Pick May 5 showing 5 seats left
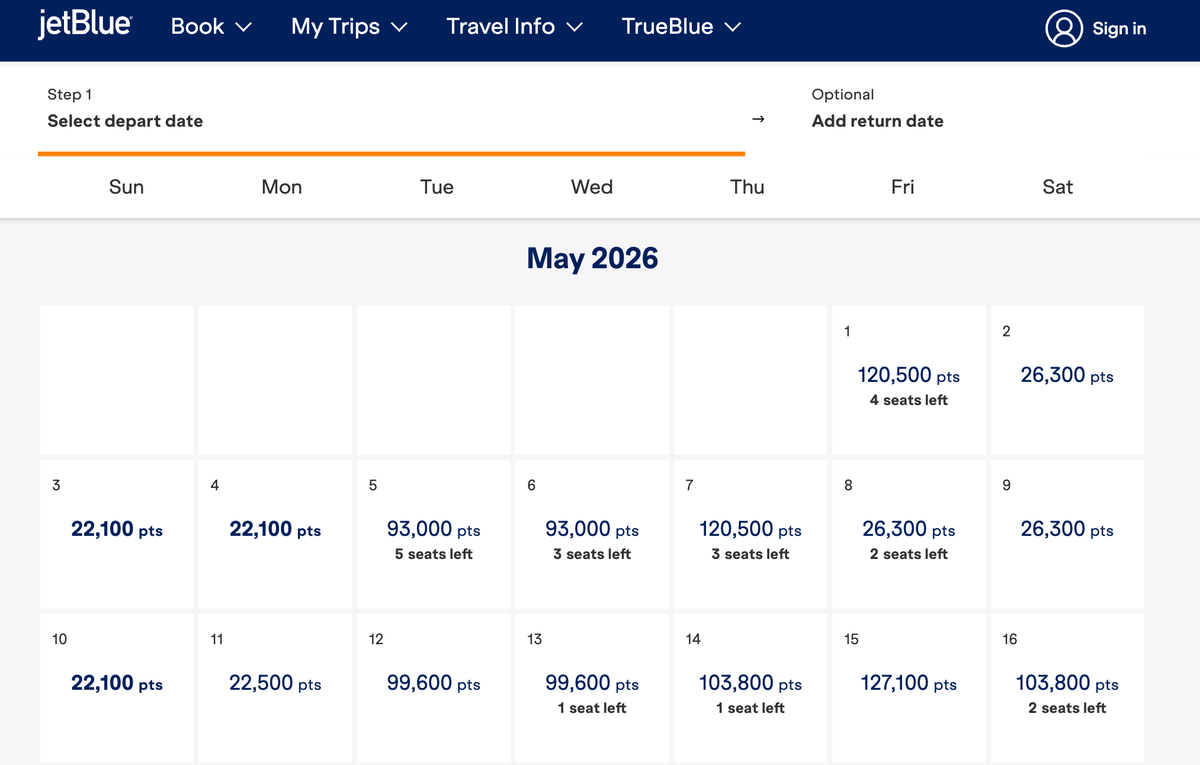This screenshot has height=765, width=1200. pyautogui.click(x=432, y=534)
